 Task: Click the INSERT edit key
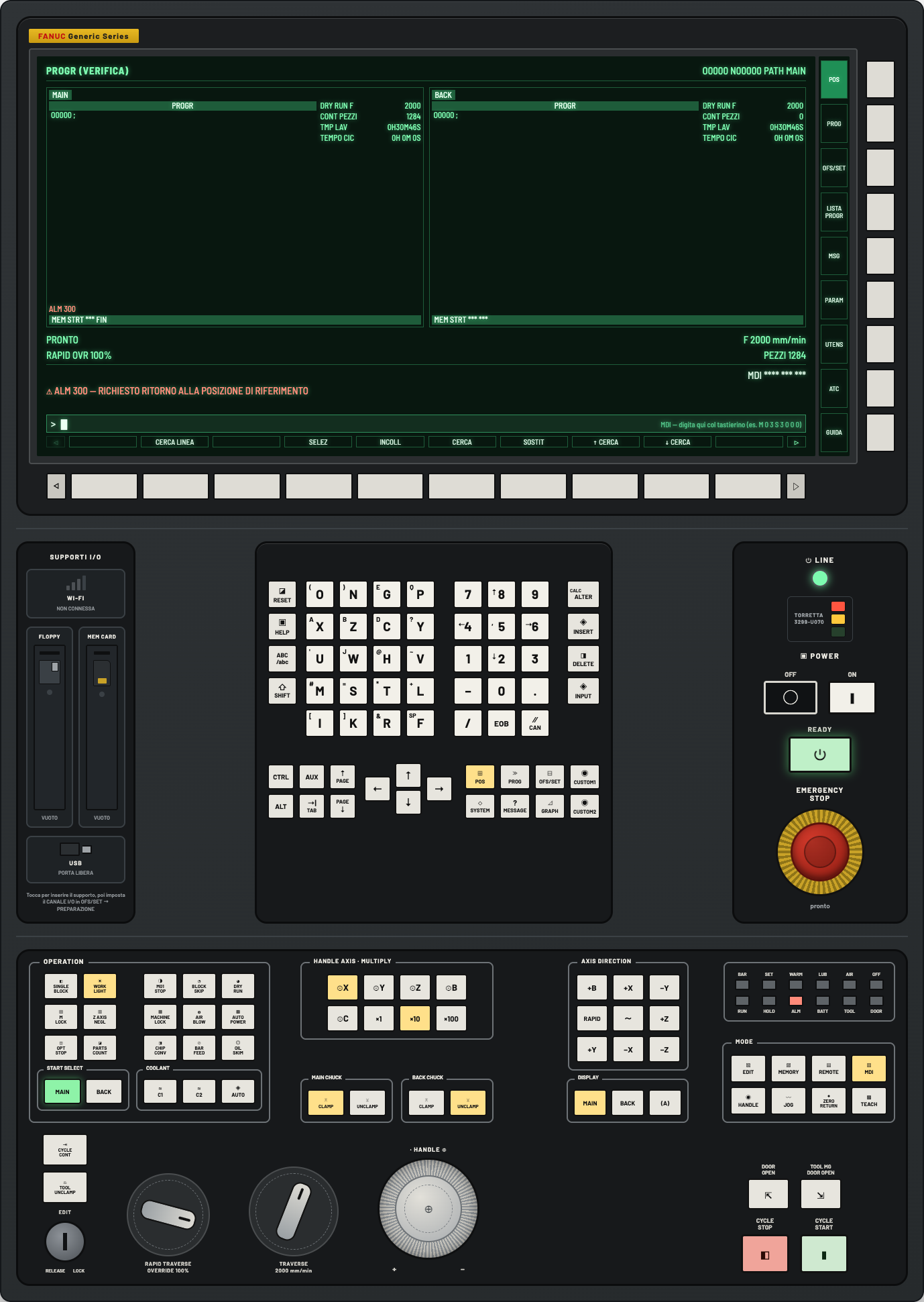[x=583, y=627]
